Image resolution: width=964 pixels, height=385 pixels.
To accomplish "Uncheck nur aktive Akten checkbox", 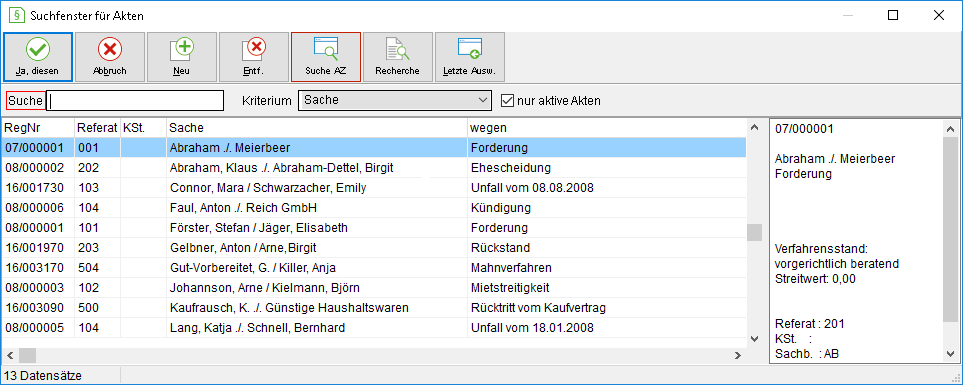I will tap(507, 100).
